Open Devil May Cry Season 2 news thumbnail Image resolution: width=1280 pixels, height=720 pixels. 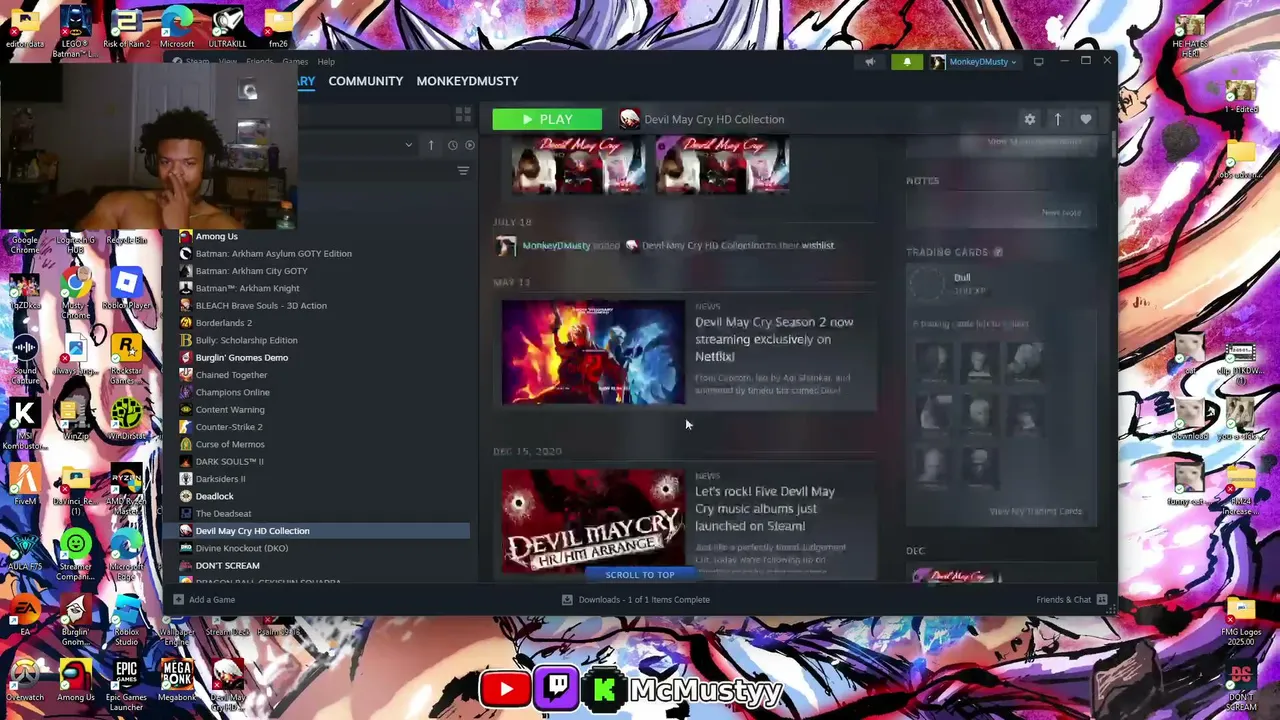tap(593, 353)
